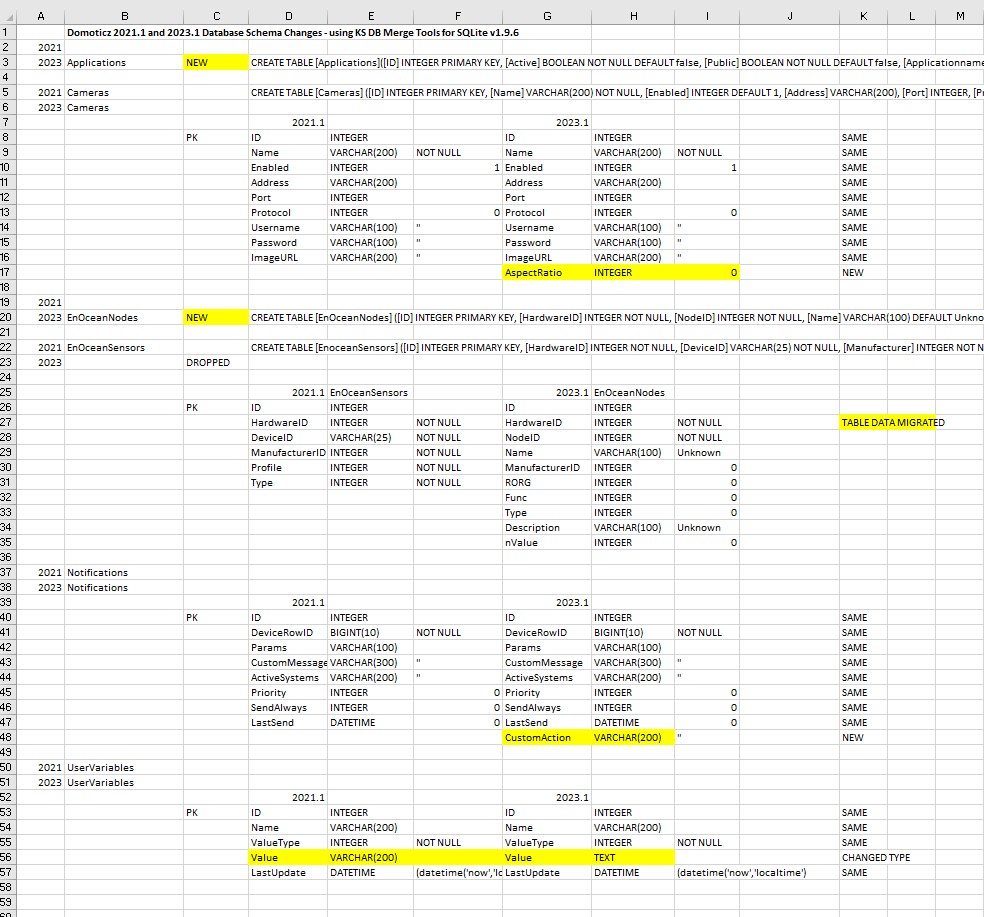Click the title cell about Domoticz Database Schema Changes

coord(293,33)
